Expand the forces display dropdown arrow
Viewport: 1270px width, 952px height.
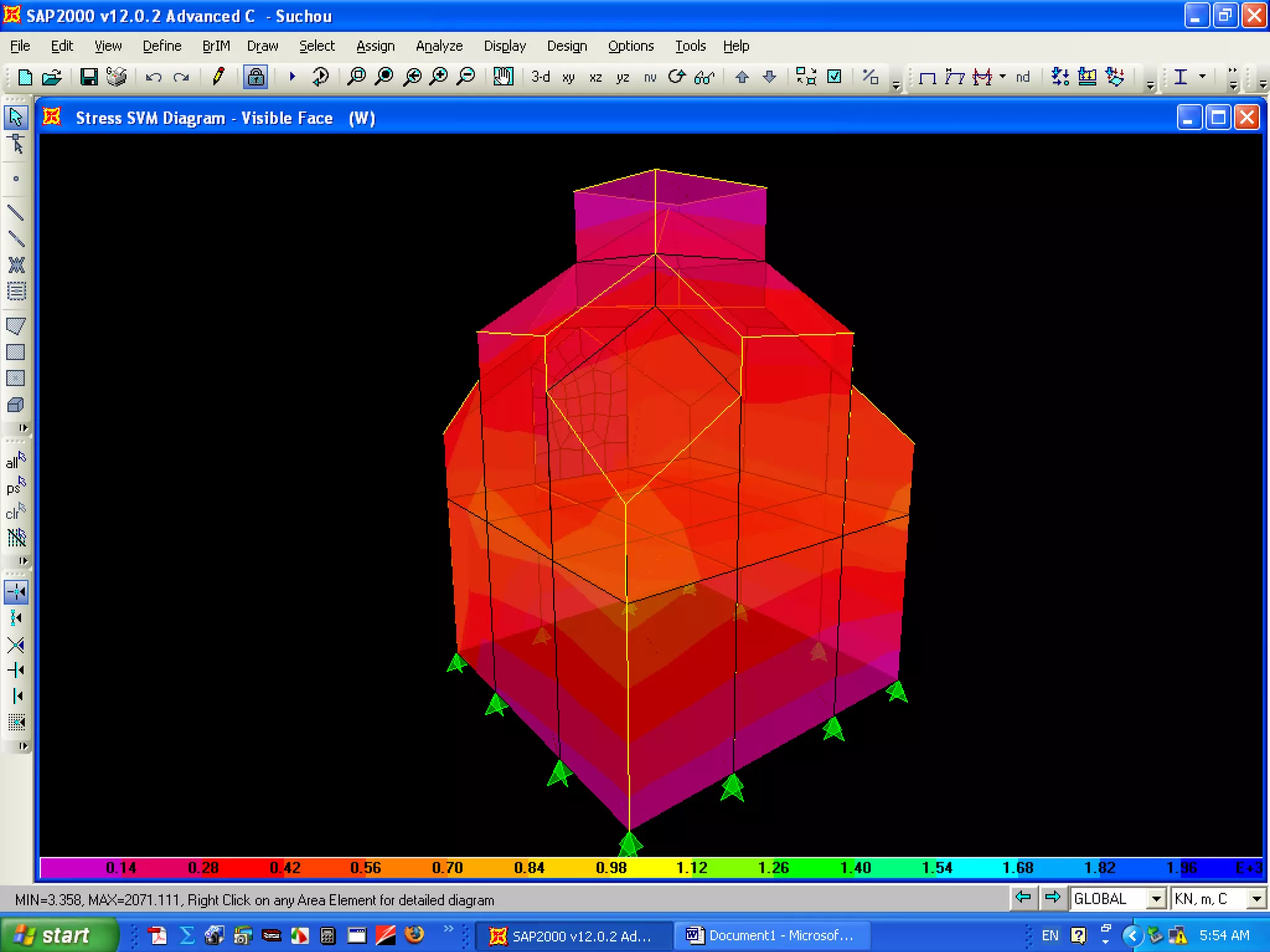[x=1003, y=77]
